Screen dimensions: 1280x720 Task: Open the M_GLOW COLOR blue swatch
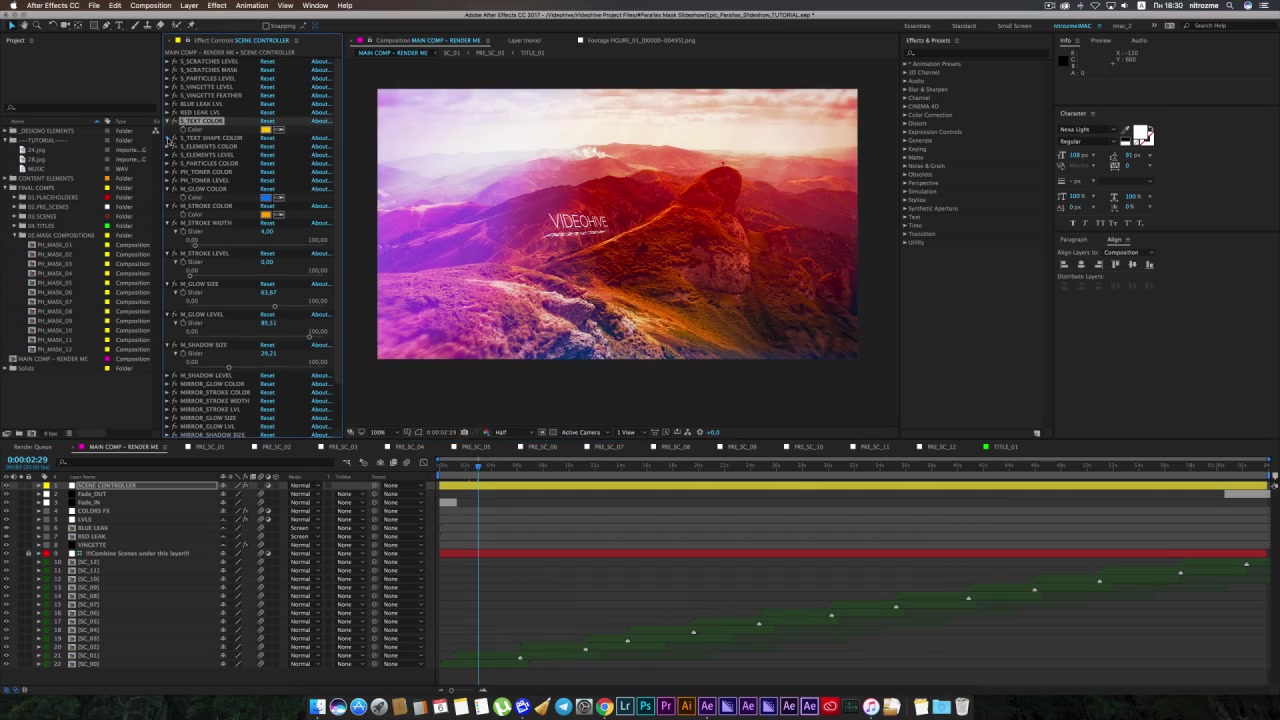266,198
